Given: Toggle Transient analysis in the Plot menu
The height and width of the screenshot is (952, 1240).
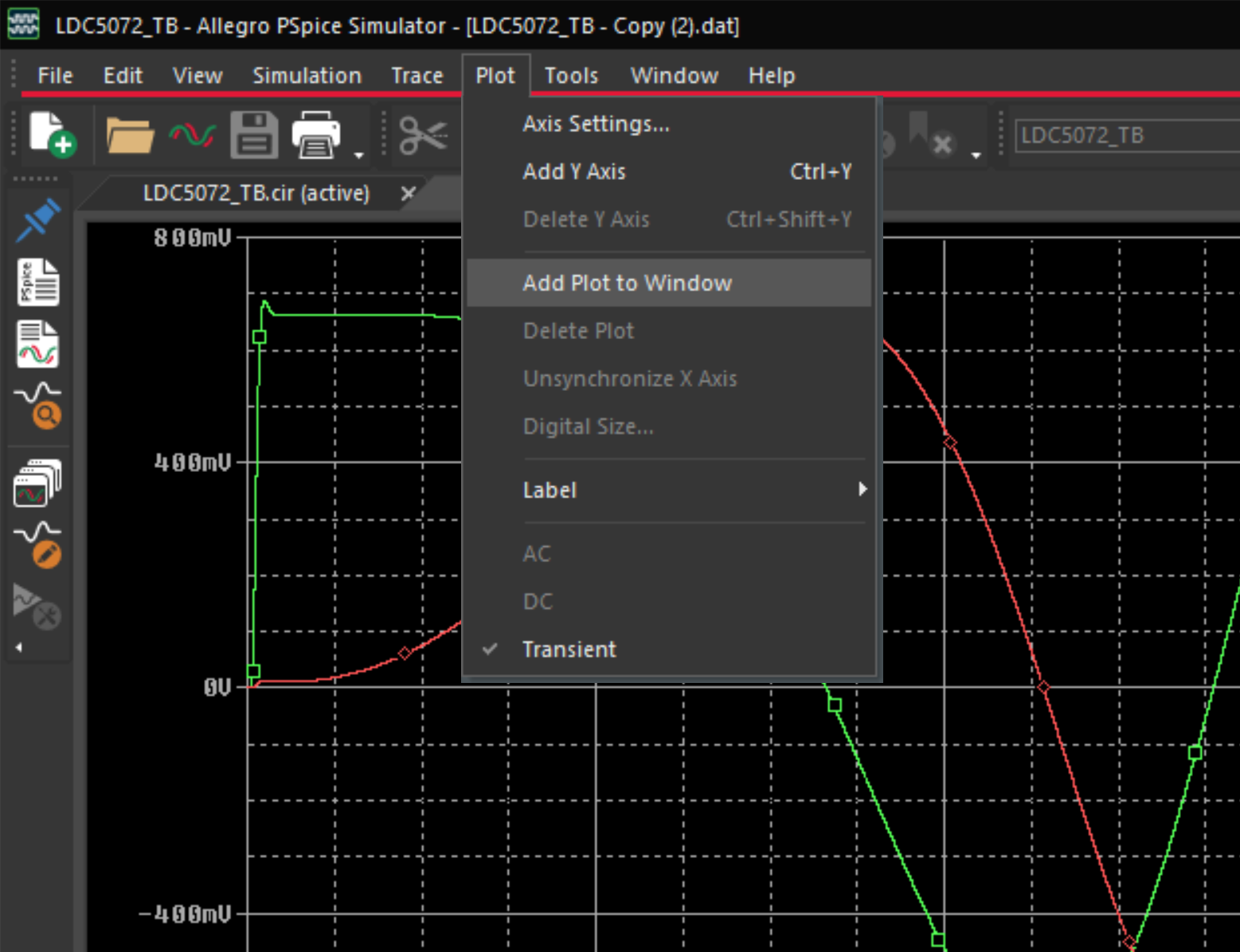Looking at the screenshot, I should [x=569, y=649].
